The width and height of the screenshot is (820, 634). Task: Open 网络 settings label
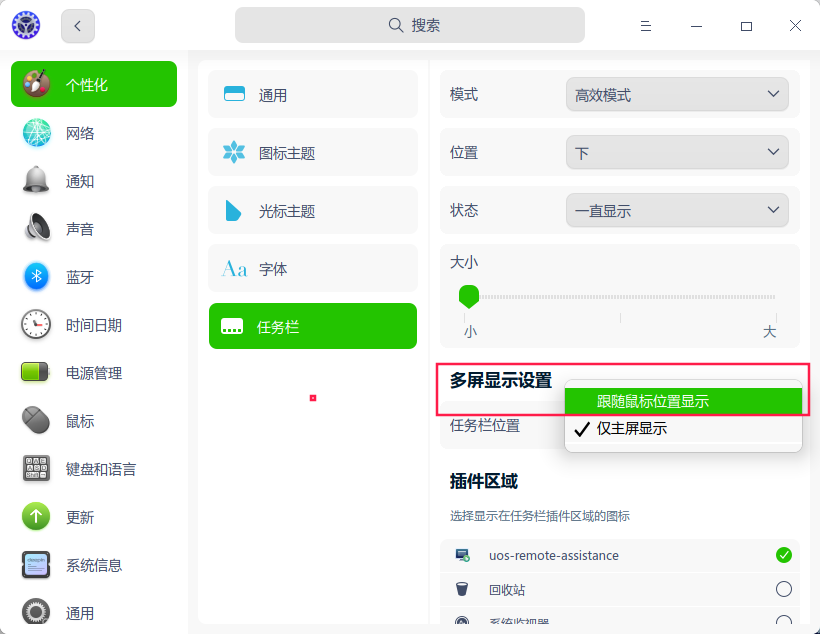point(80,133)
